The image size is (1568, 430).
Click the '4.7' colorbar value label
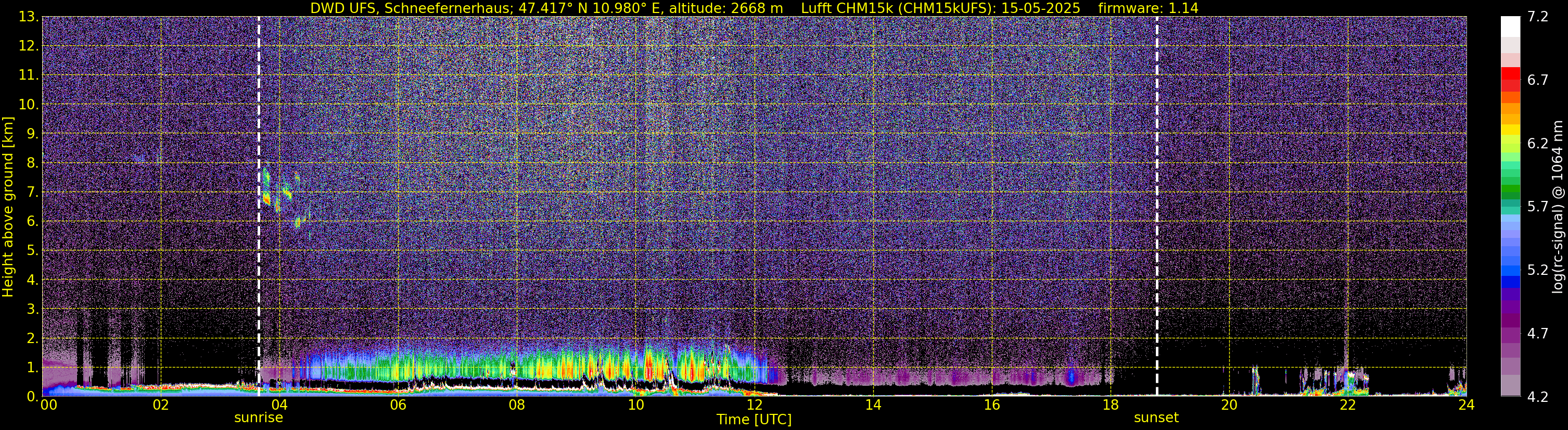coord(1538,333)
